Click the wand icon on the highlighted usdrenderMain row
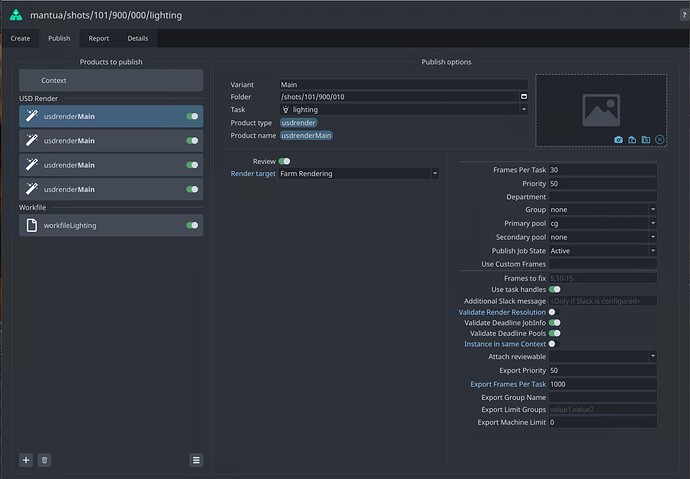The width and height of the screenshot is (690, 479). [32, 116]
